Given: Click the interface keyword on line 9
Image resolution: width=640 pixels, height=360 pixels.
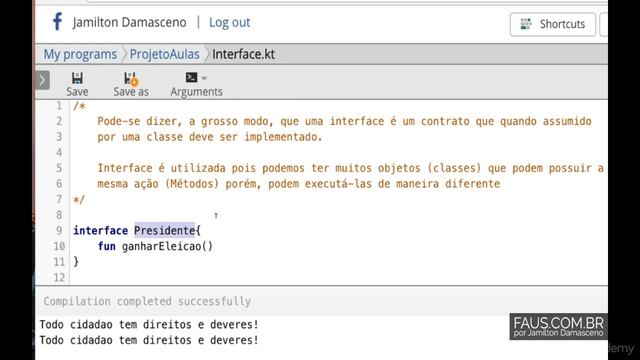Looking at the screenshot, I should click(100, 231).
